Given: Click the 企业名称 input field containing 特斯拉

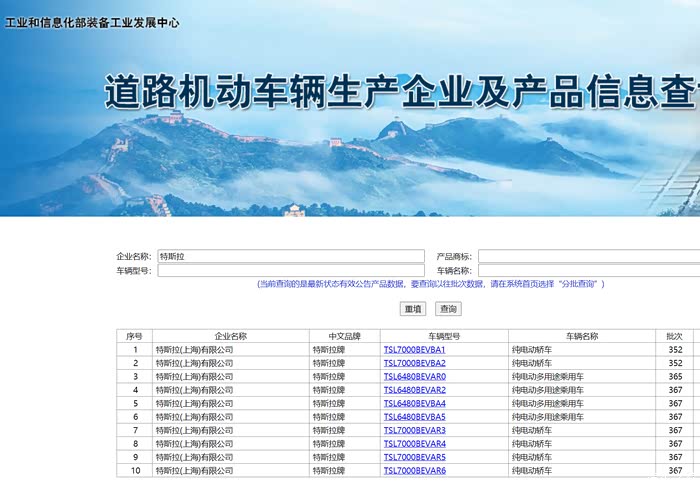Looking at the screenshot, I should pos(290,256).
